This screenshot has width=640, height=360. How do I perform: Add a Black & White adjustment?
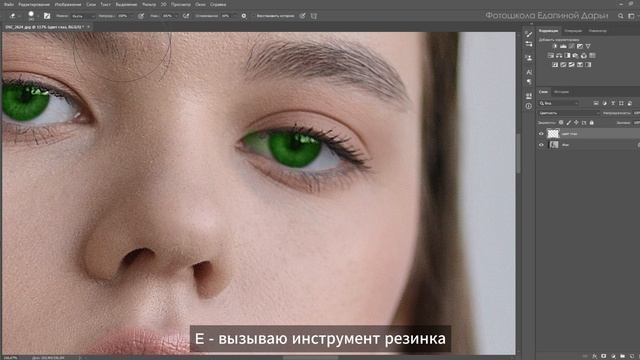pyautogui.click(x=567, y=56)
